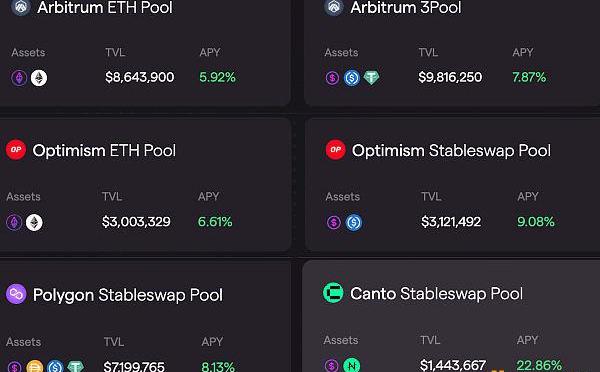
Task: Click the Tether asset icon in Arbitrum 3Pool
Action: pos(371,78)
